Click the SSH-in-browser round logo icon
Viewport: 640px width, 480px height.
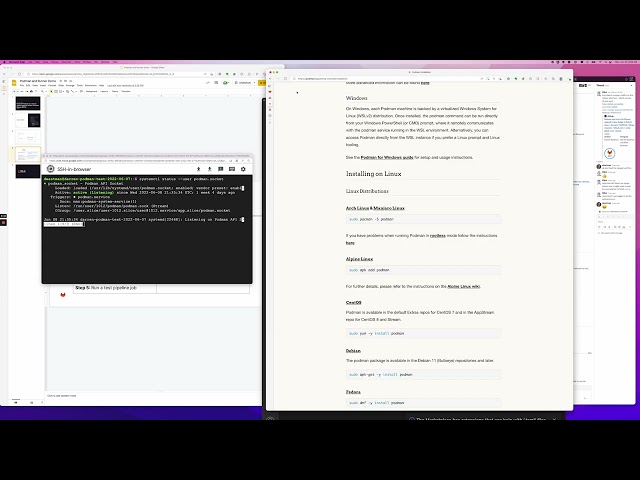tap(51, 169)
